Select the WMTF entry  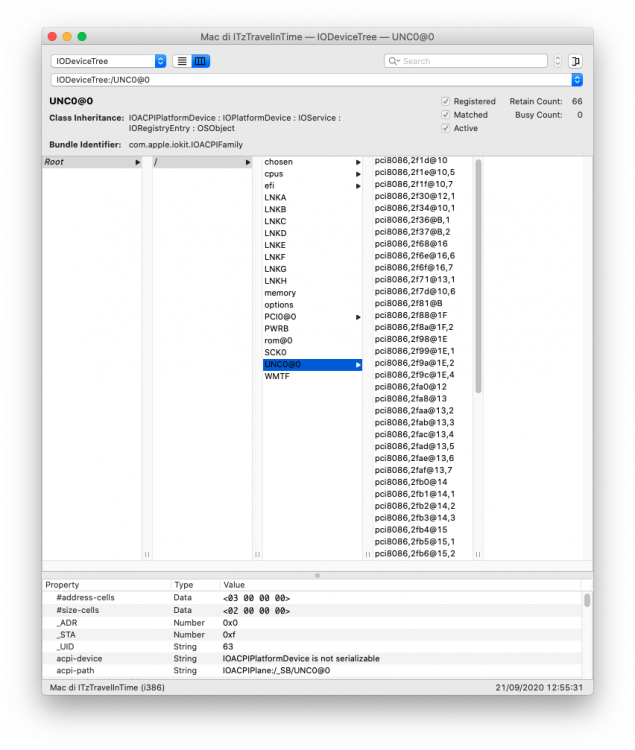[312, 376]
